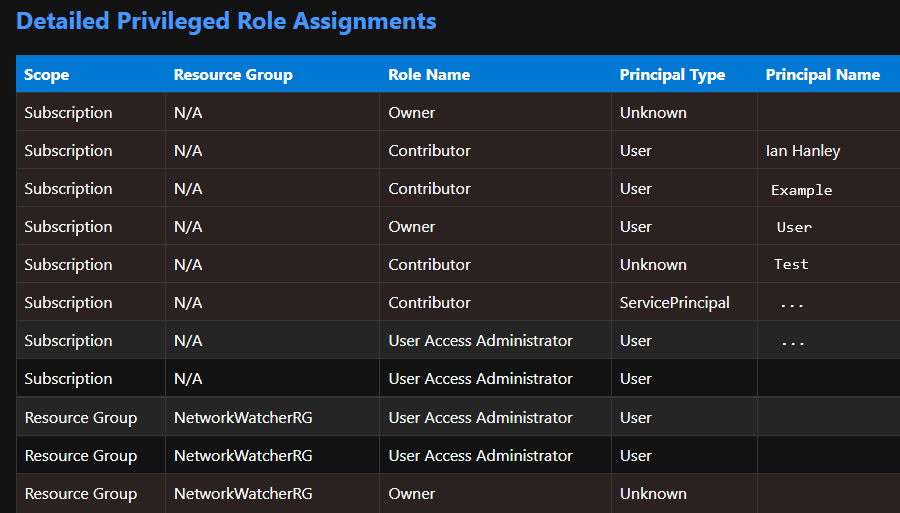This screenshot has height=513, width=900.
Task: Click the Detailed Privileged Role Assignments heading
Action: click(x=227, y=21)
